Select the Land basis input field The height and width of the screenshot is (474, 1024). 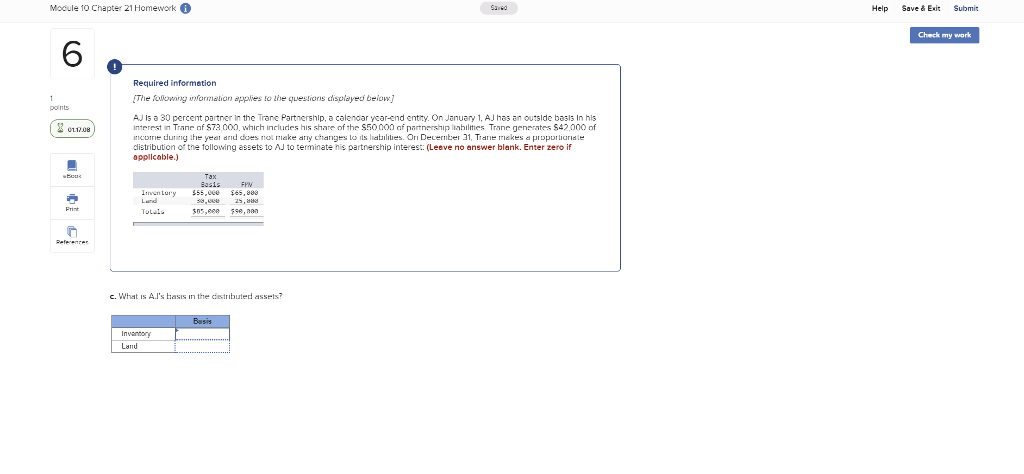(202, 346)
